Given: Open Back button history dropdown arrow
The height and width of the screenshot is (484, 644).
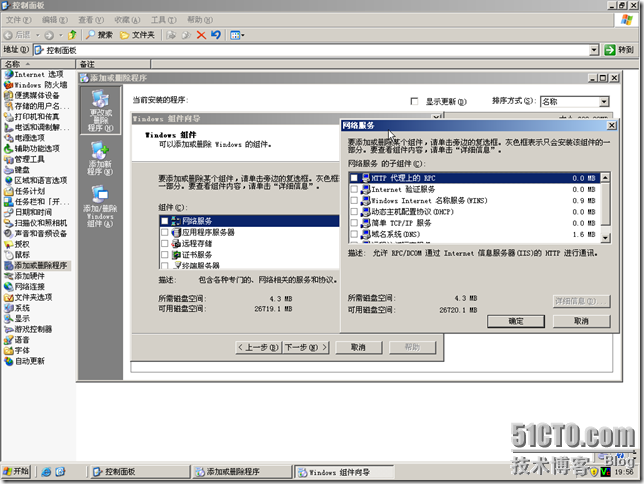Looking at the screenshot, I should (x=37, y=35).
